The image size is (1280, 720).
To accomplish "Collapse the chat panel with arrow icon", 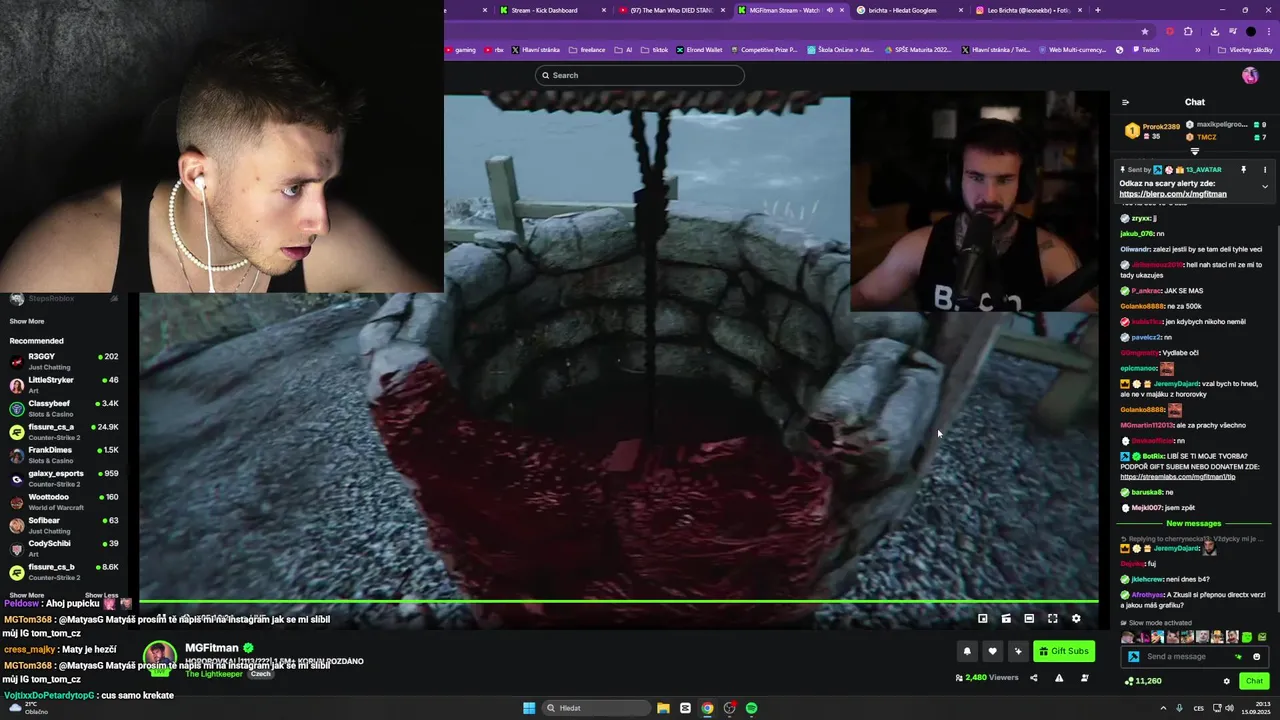I will coord(1125,102).
